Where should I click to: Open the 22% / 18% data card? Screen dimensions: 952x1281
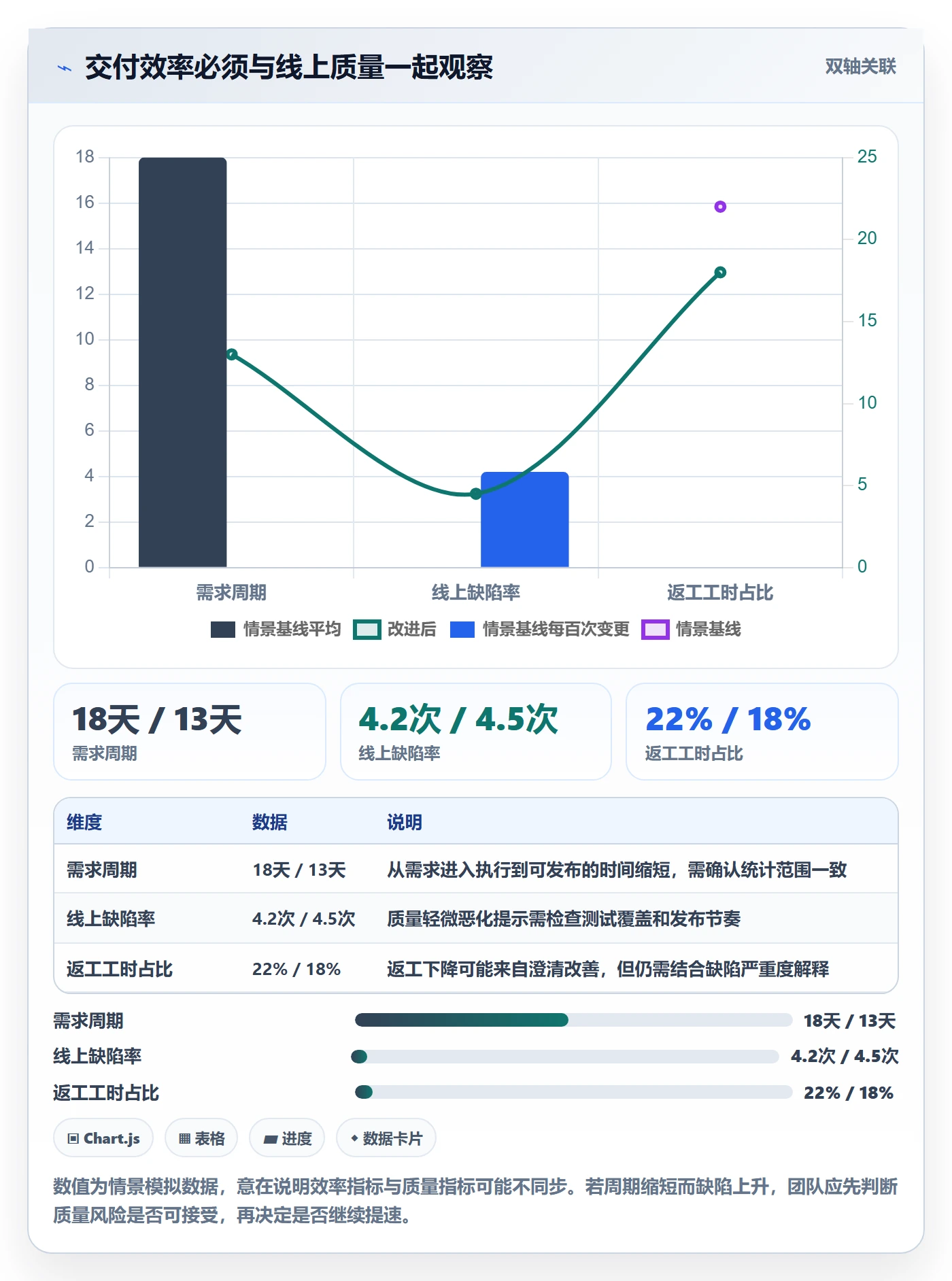coord(762,732)
